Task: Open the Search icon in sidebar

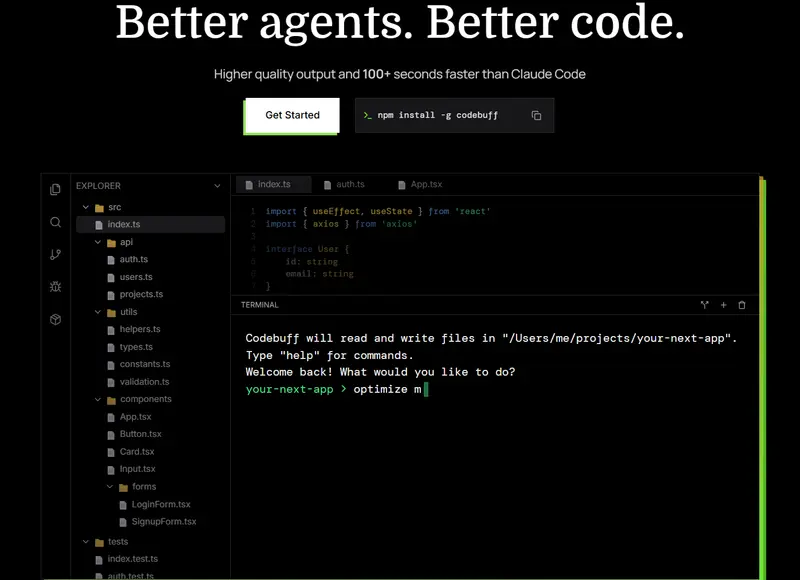Action: click(56, 222)
